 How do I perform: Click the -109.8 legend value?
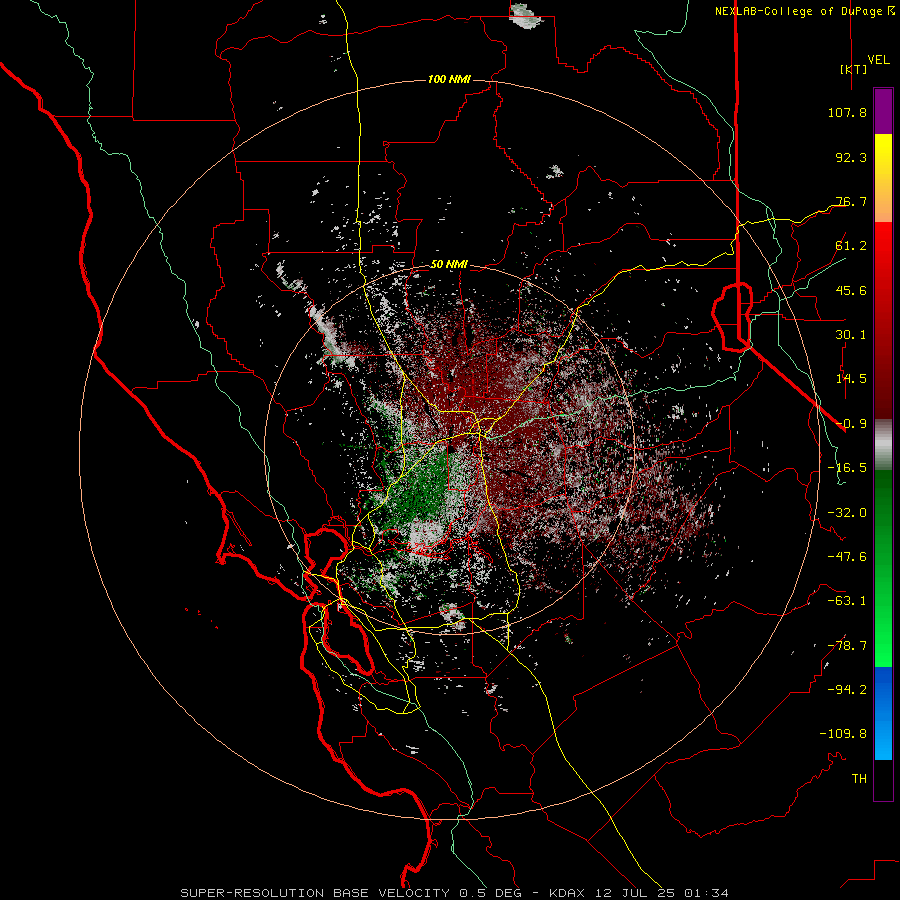pos(843,734)
